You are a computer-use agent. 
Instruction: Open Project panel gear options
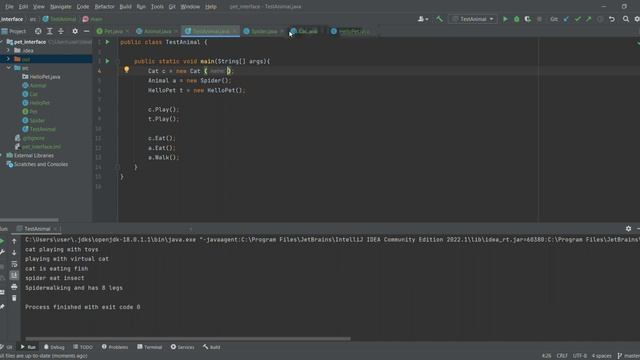click(75, 31)
